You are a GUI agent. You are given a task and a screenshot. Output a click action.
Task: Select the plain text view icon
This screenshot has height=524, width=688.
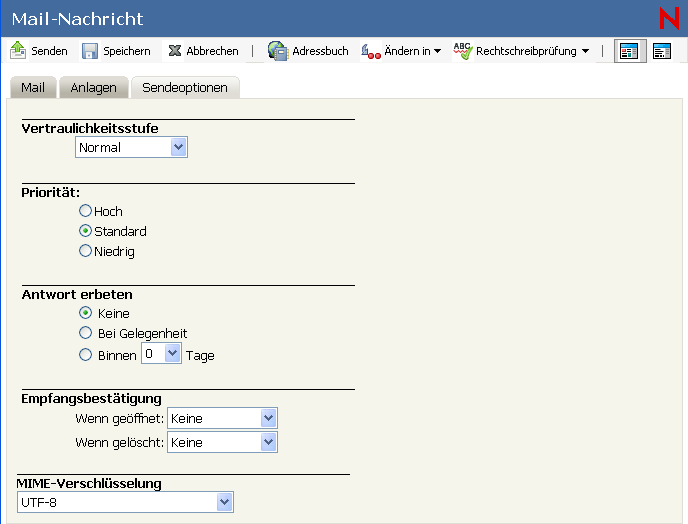(662, 51)
